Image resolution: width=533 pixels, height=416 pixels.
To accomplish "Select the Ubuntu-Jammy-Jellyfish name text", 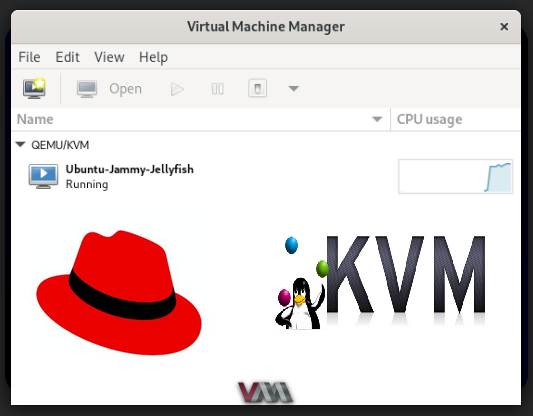I will 130,169.
